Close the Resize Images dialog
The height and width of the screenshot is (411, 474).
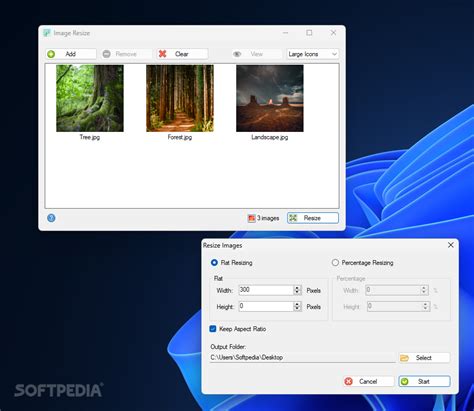point(451,245)
